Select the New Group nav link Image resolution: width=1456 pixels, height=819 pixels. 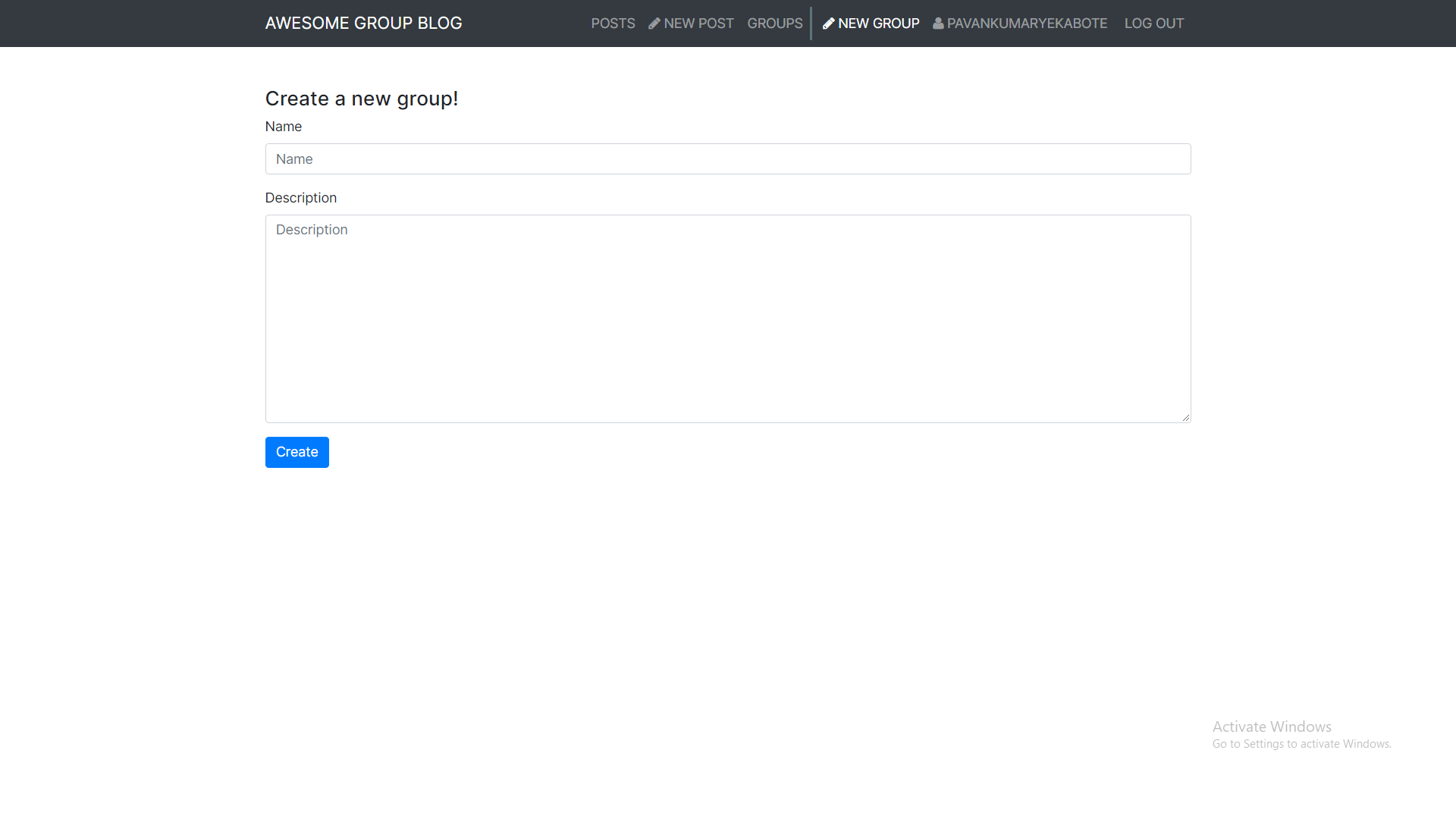point(871,24)
